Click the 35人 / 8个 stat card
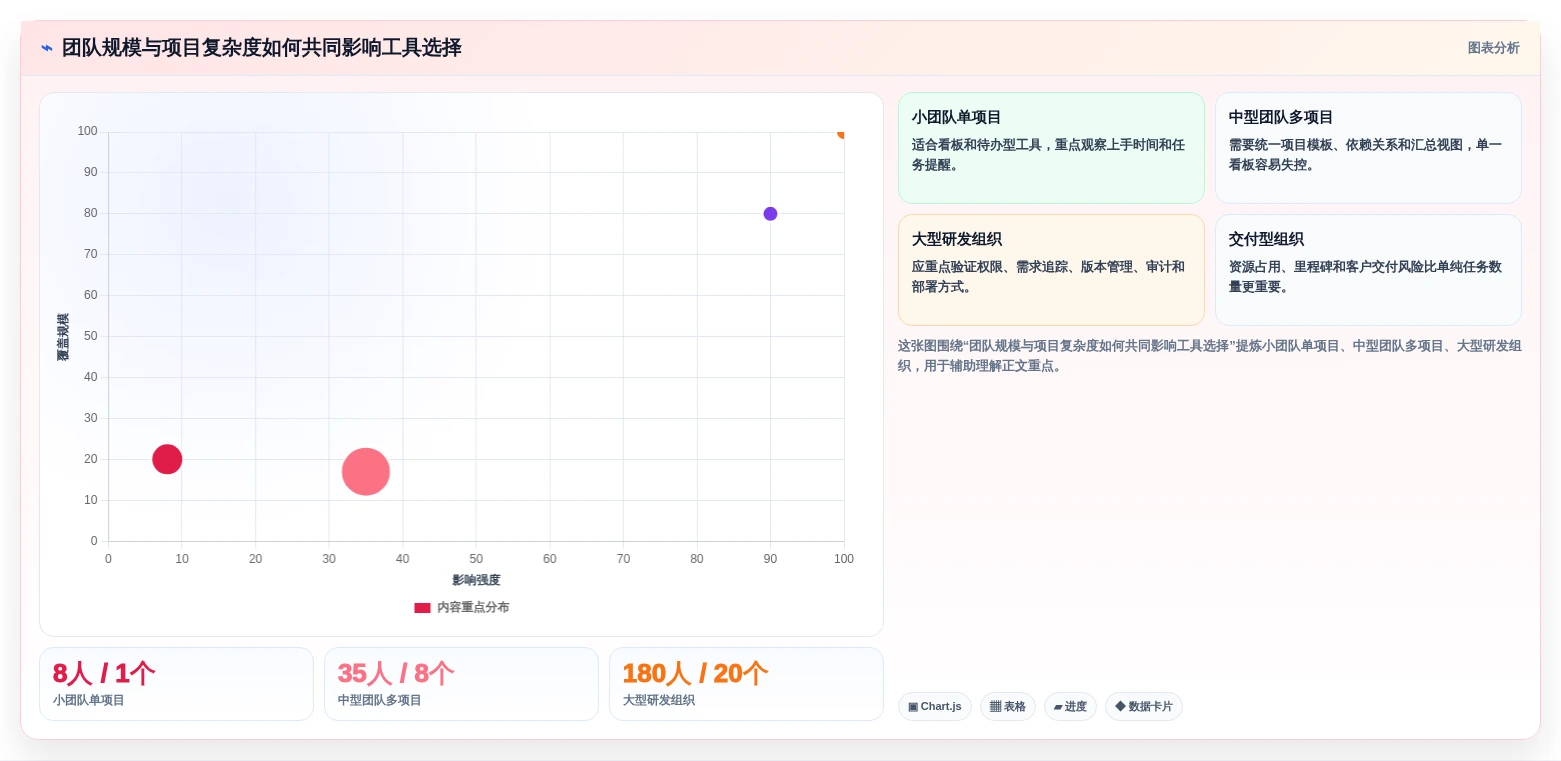Image resolution: width=1561 pixels, height=761 pixels. pos(461,684)
